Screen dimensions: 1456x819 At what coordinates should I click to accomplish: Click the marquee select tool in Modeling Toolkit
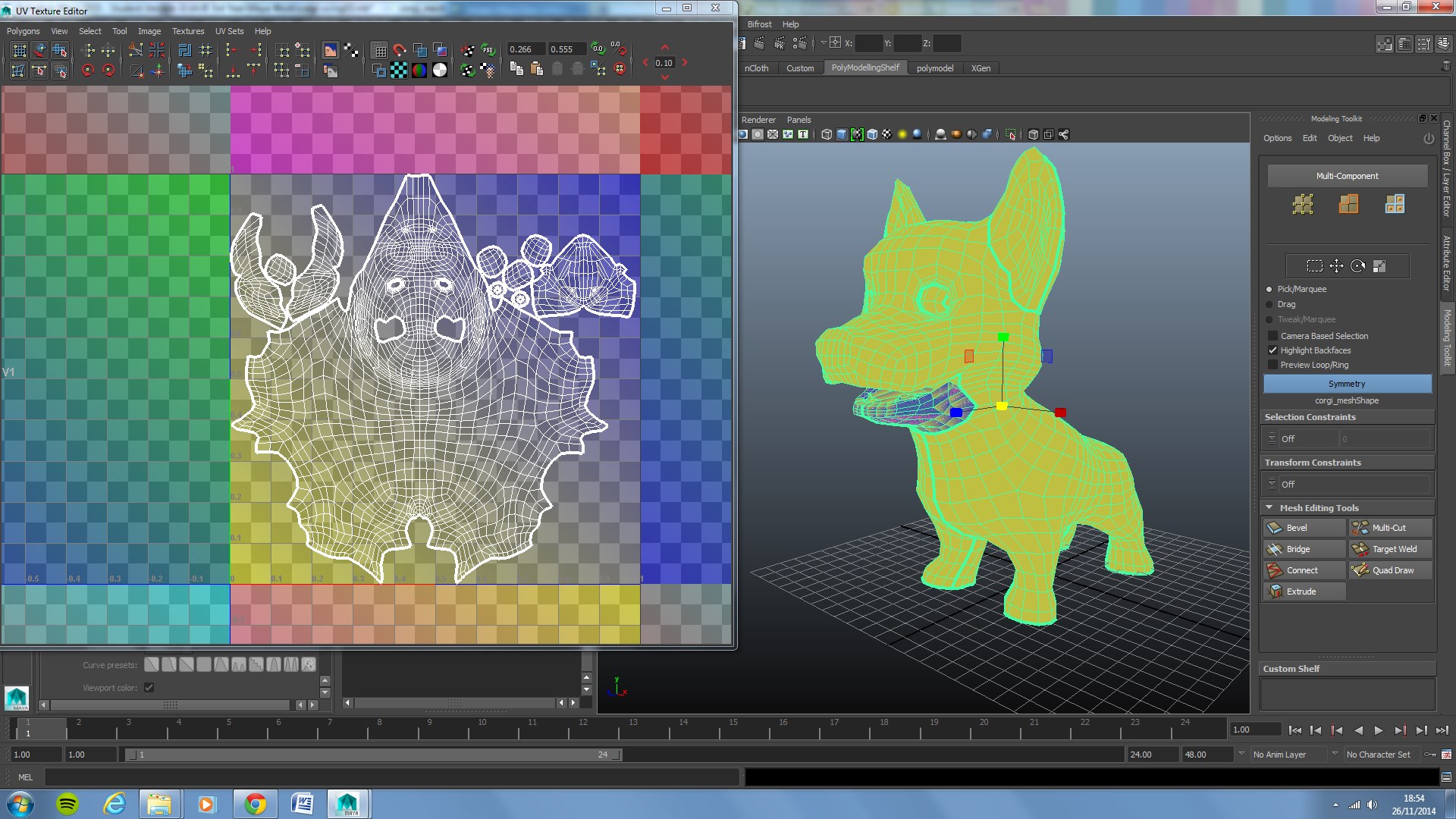coord(1314,266)
